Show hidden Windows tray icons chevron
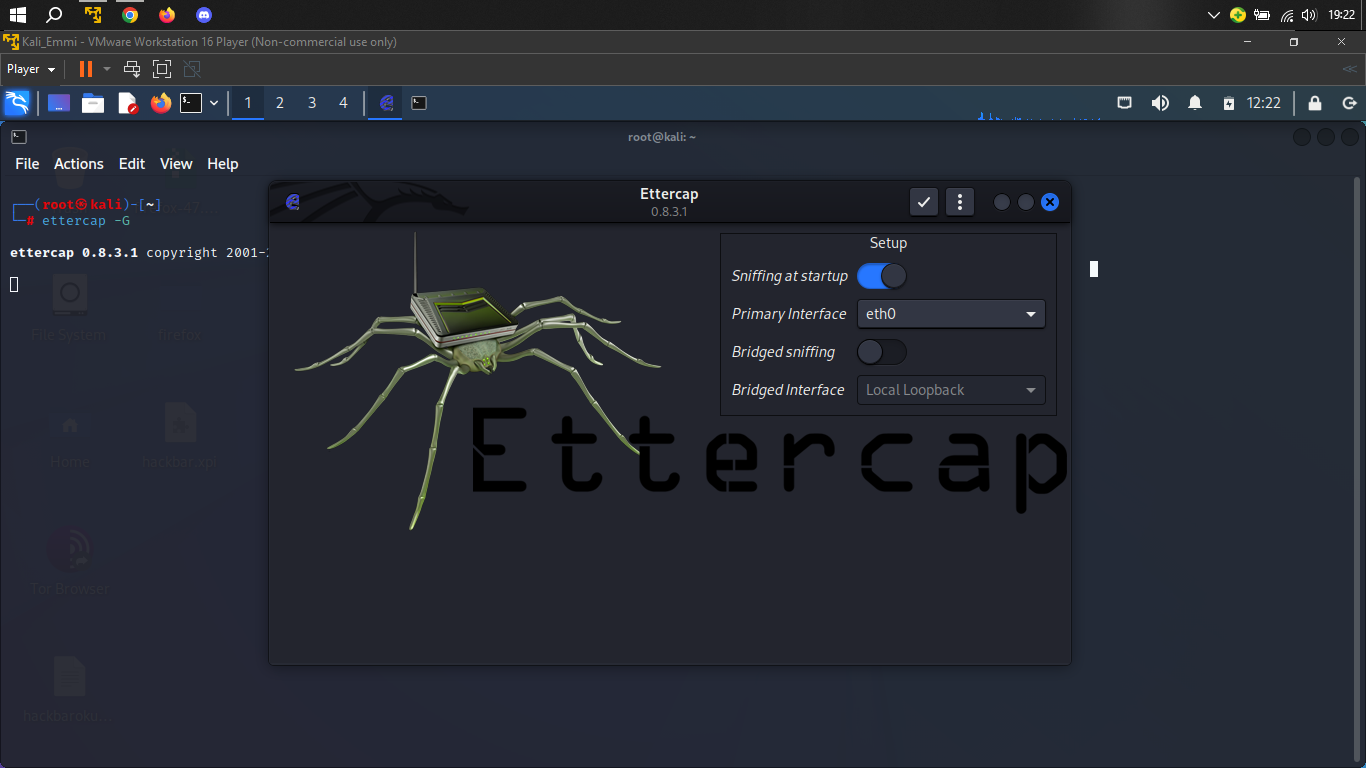The width and height of the screenshot is (1366, 768). pos(1214,15)
